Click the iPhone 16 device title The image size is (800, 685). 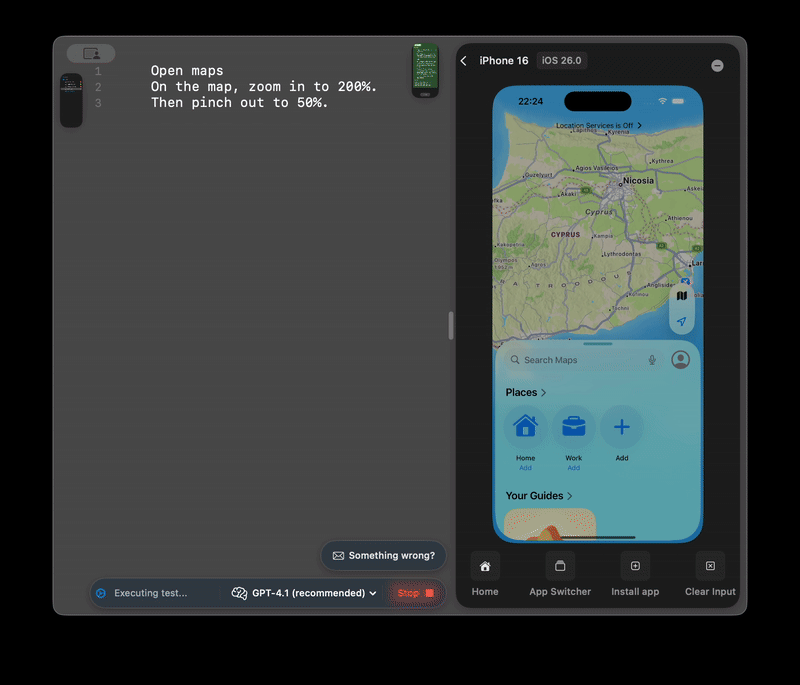click(x=504, y=61)
